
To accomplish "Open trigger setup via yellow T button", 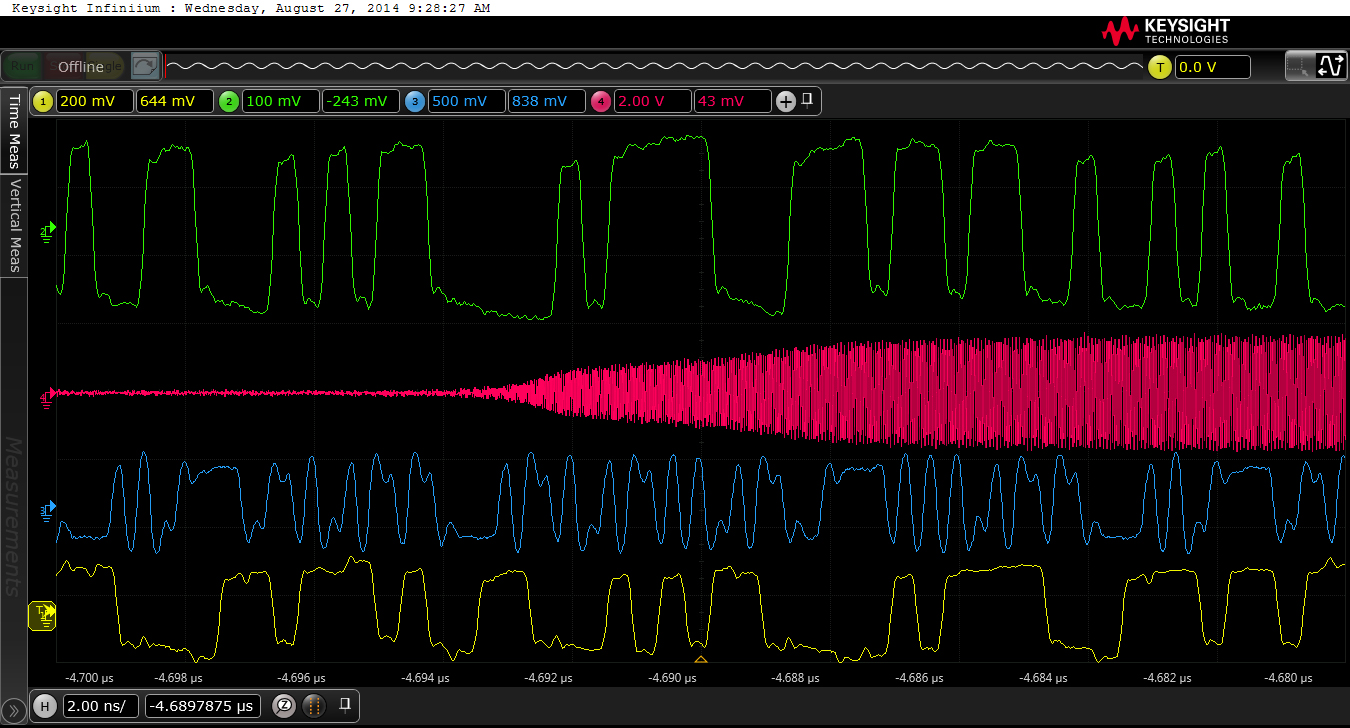I will coord(1160,67).
